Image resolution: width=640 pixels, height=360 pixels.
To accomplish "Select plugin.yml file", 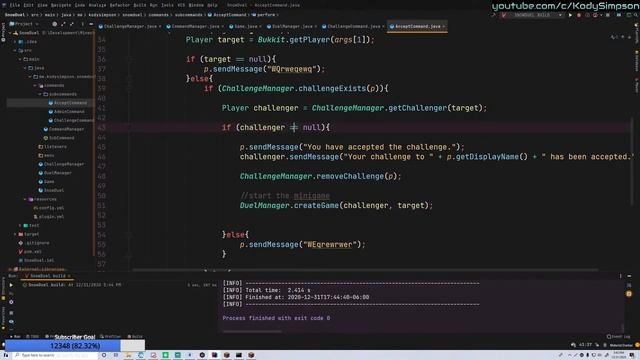I will 49,217.
